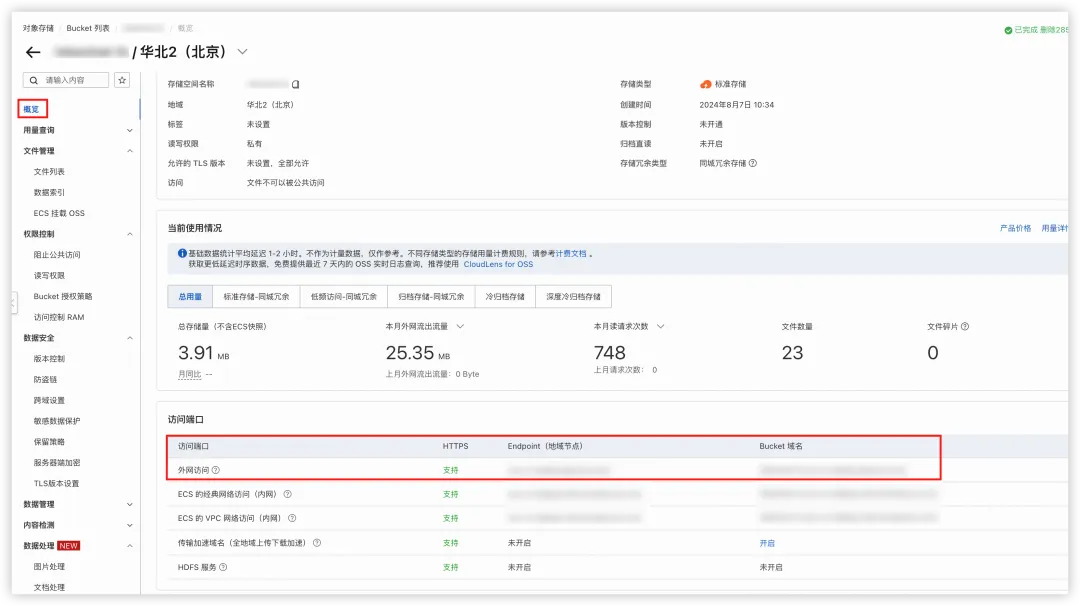This screenshot has height=606, width=1080.
Task: Expand the 用量查询 menu section
Action: 129,130
